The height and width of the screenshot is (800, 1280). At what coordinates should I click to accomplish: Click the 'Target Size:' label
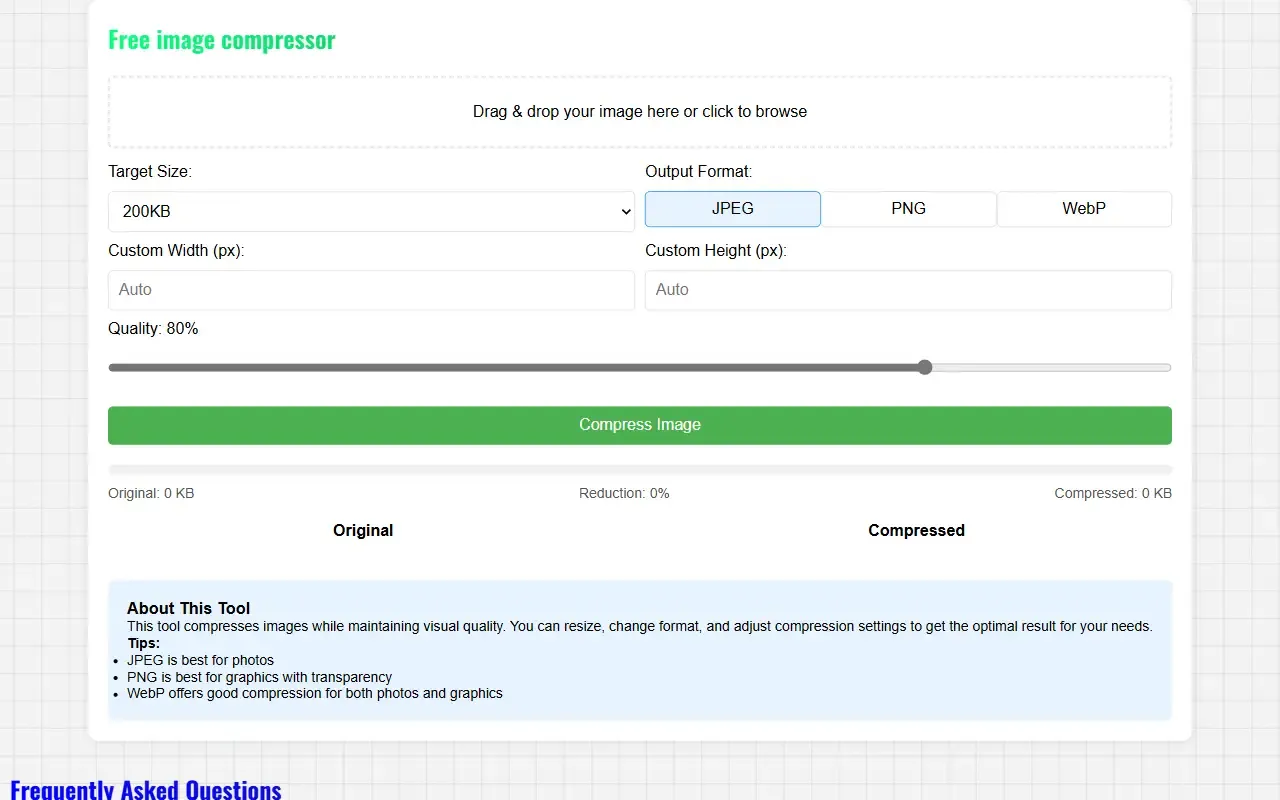(x=150, y=172)
